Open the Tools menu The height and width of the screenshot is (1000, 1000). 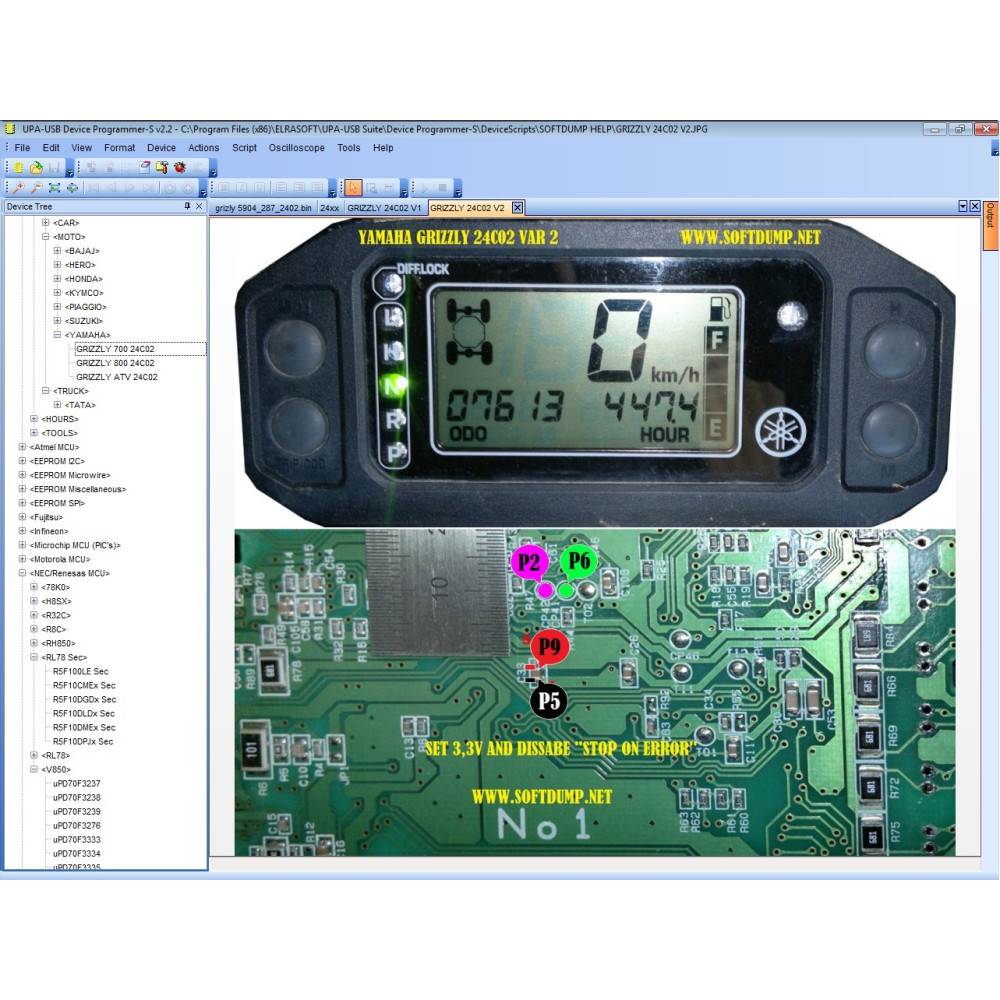349,147
